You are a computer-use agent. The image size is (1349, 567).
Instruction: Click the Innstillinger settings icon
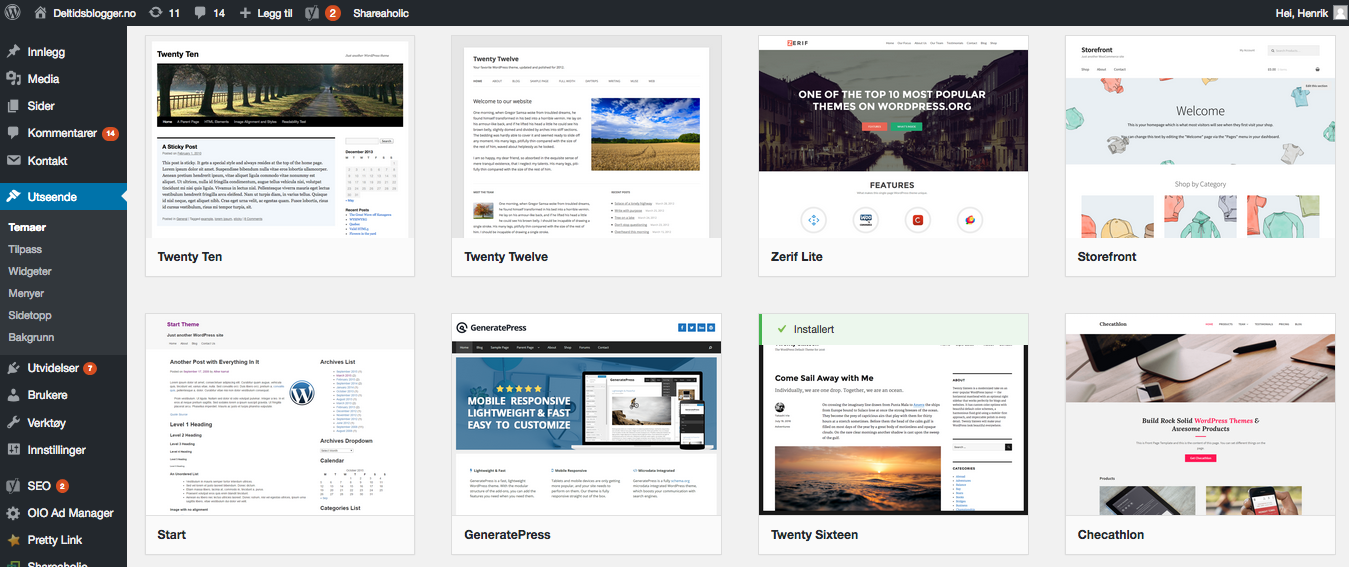coord(14,450)
